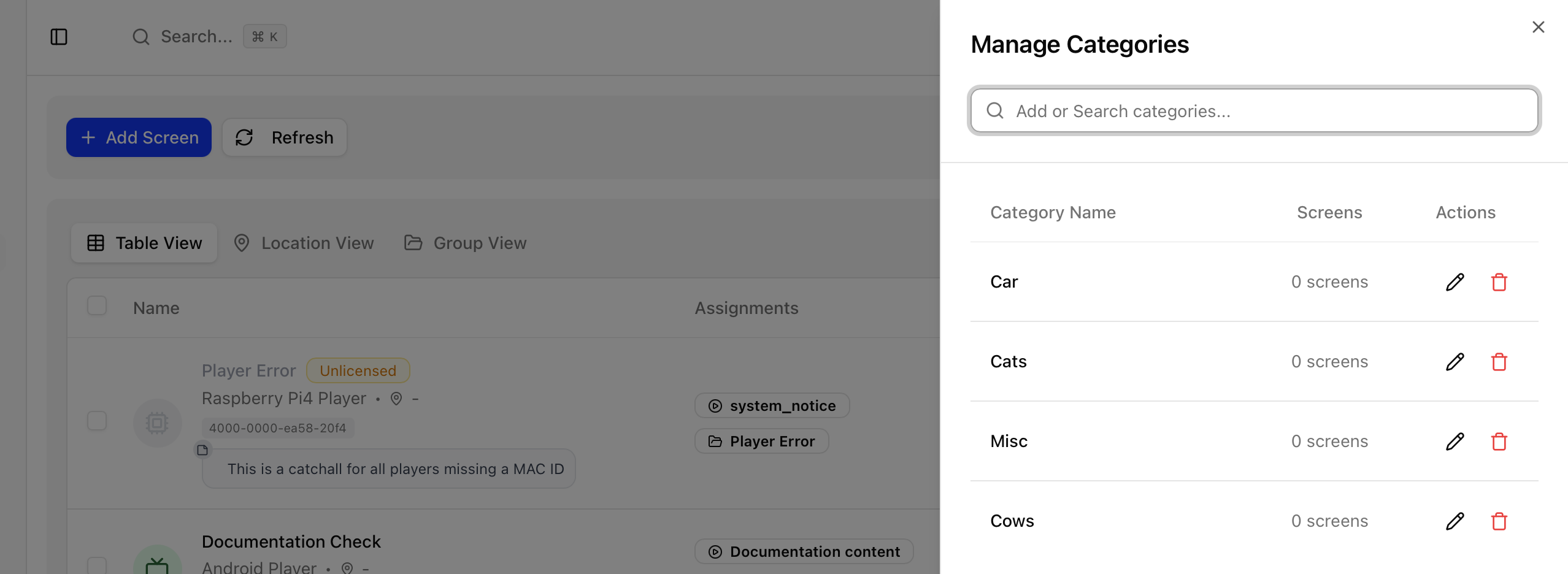Delete the Car category
The image size is (1568, 574).
(1499, 282)
